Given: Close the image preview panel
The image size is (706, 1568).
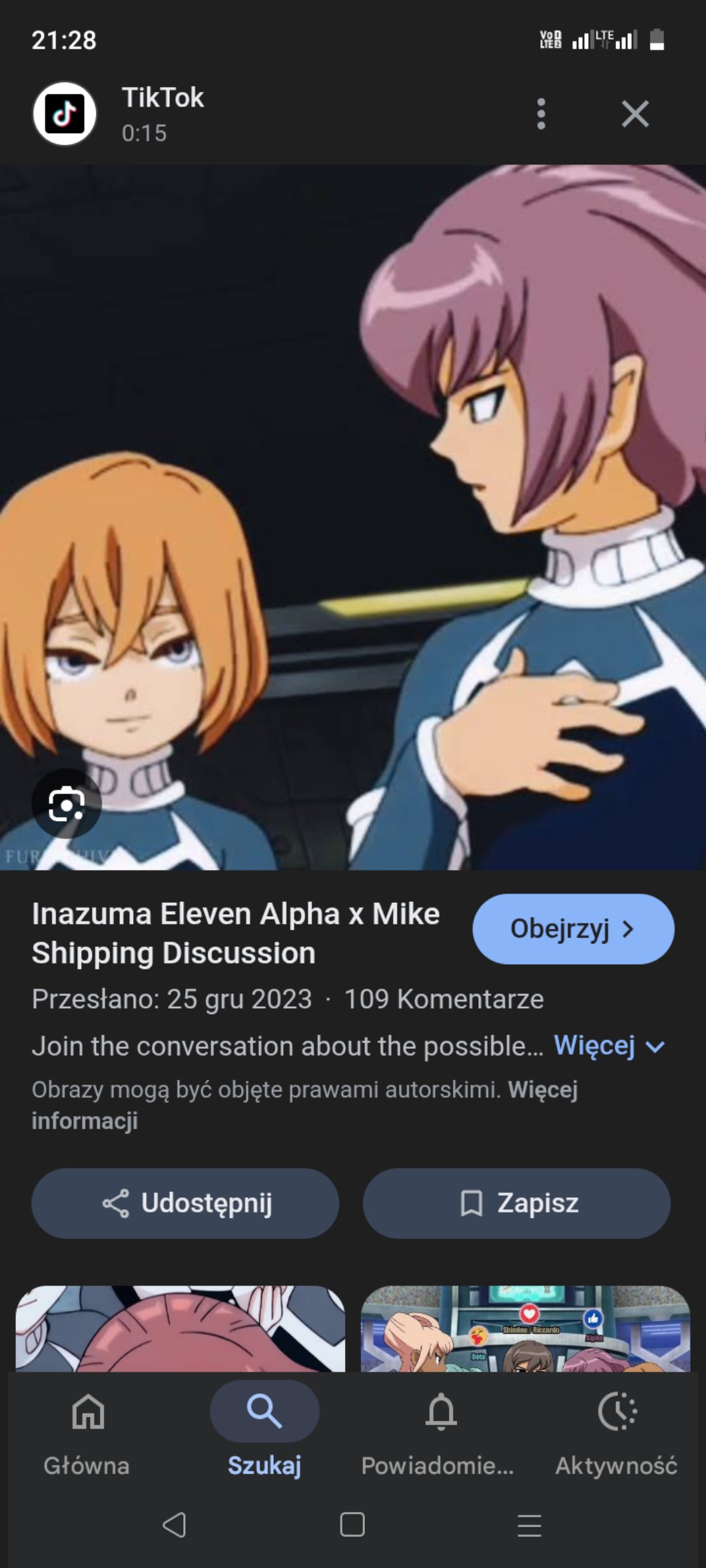Looking at the screenshot, I should pos(635,114).
